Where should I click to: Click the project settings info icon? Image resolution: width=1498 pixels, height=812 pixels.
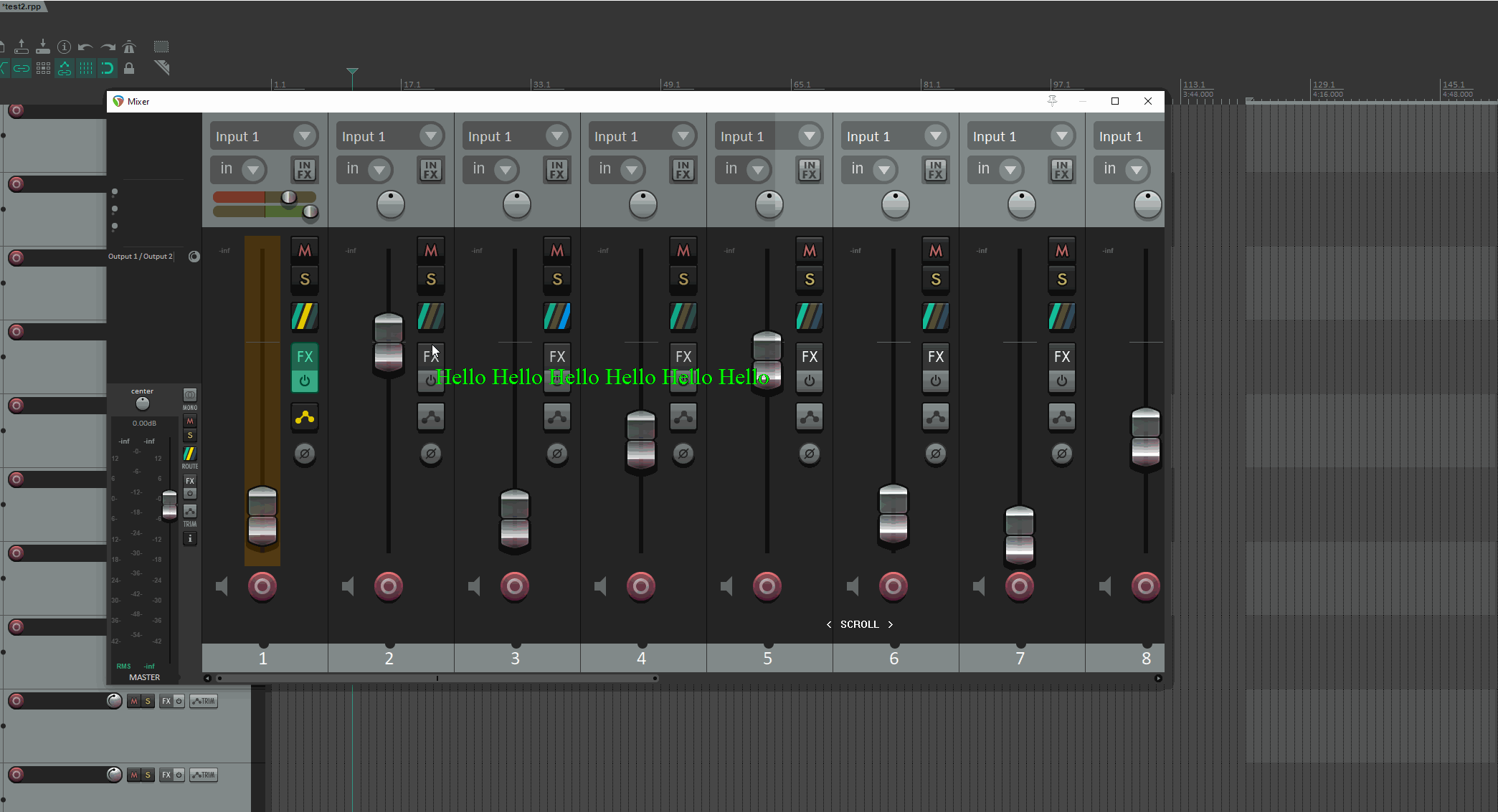coord(64,47)
